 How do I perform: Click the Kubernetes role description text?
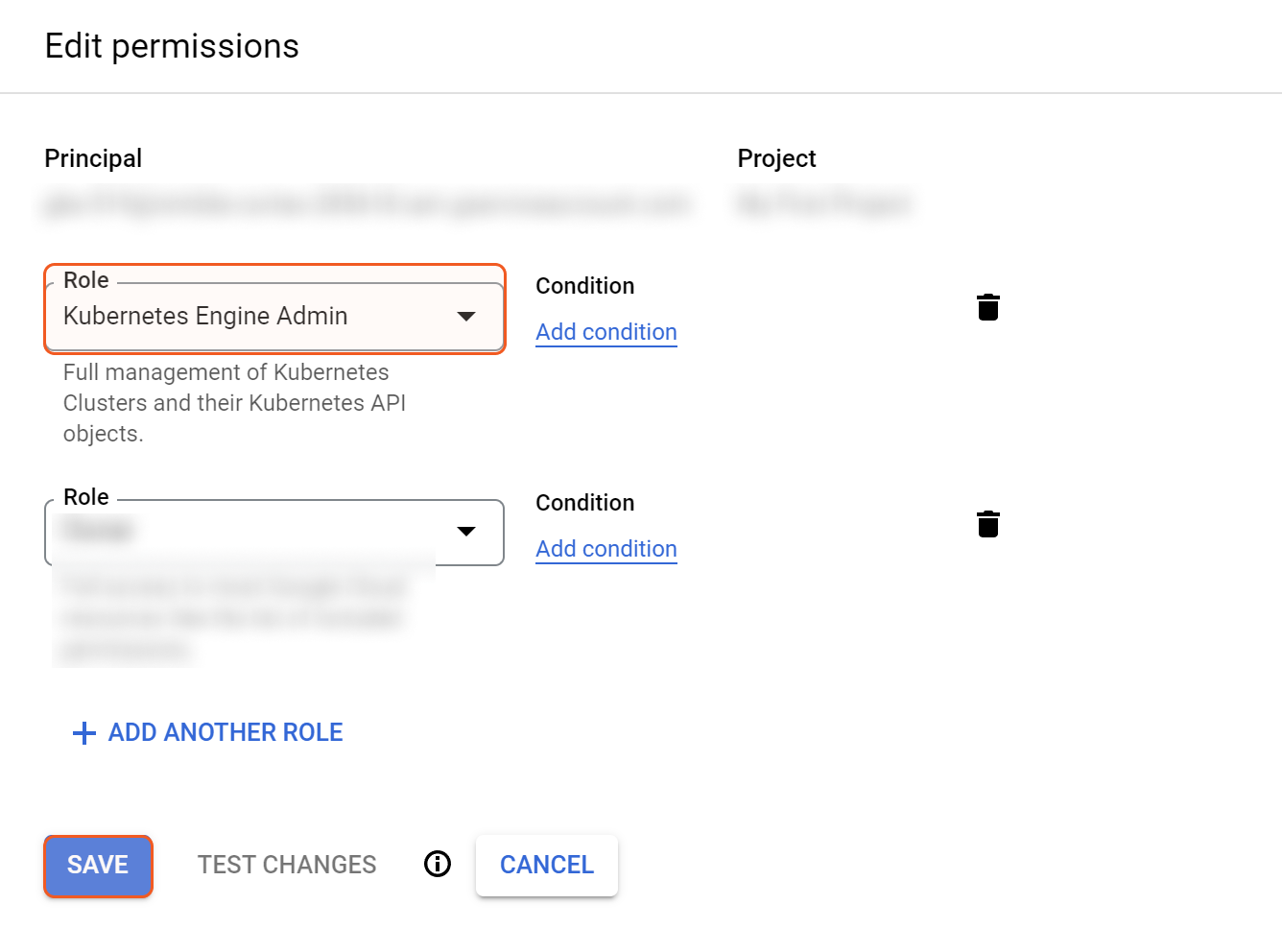pyautogui.click(x=234, y=403)
